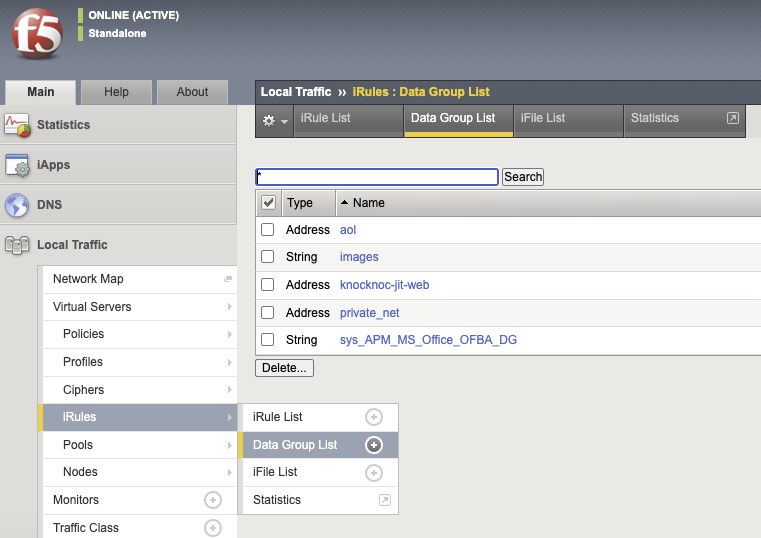Image resolution: width=761 pixels, height=538 pixels.
Task: Sort by the Name column ascending arrow
Action: pos(344,203)
